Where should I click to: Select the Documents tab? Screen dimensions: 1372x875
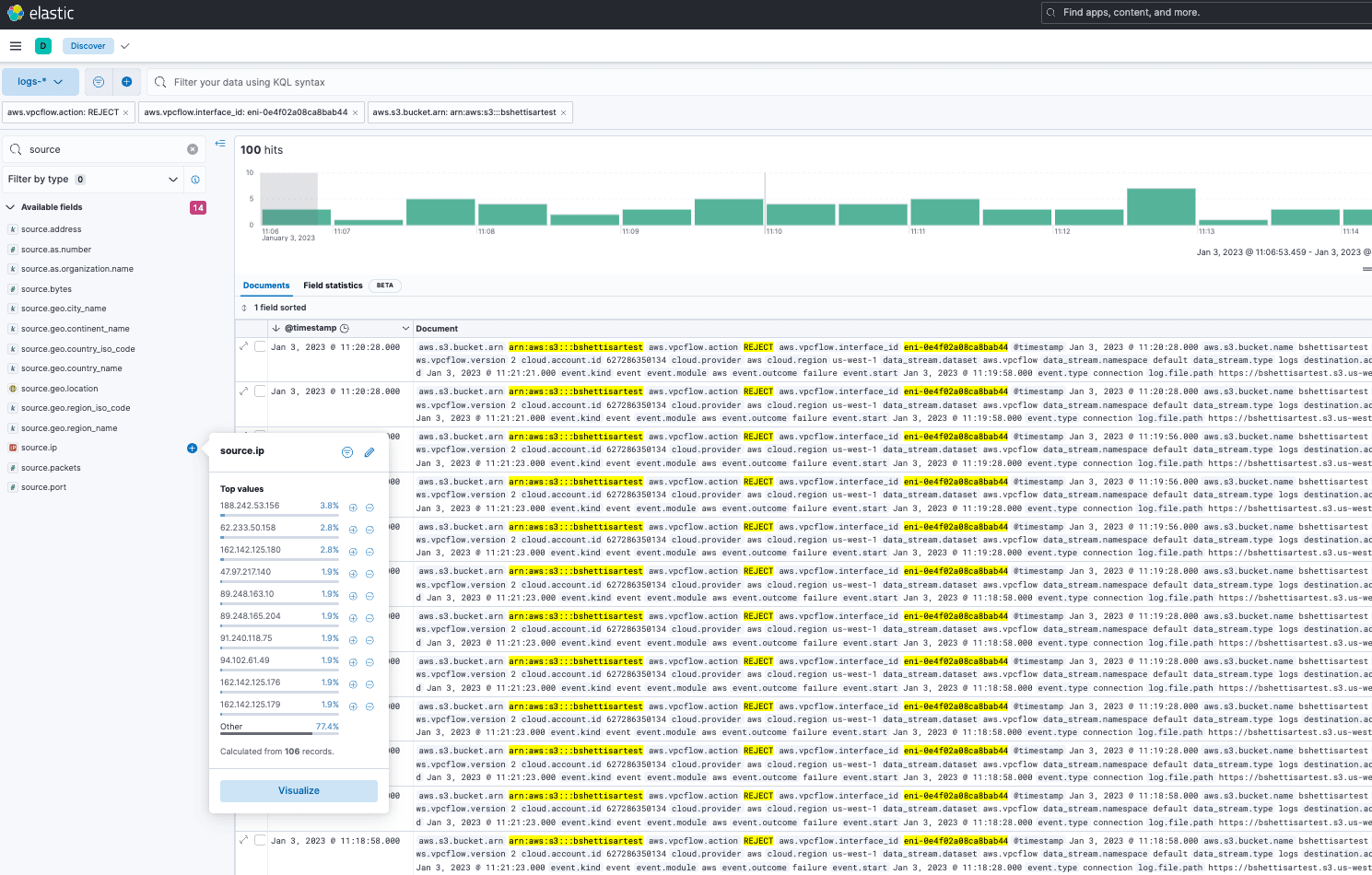[266, 286]
